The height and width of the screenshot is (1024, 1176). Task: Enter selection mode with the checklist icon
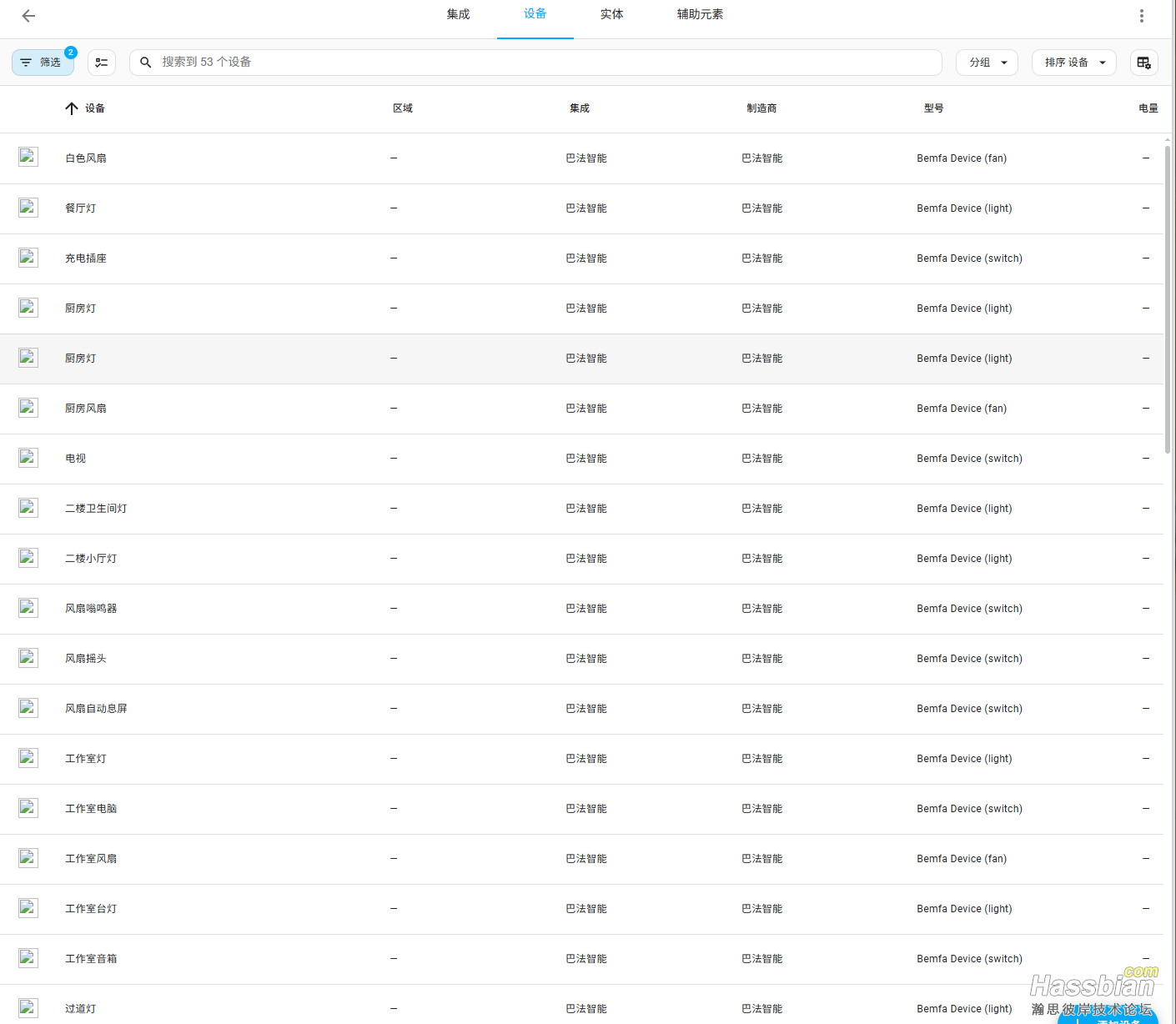pyautogui.click(x=102, y=63)
